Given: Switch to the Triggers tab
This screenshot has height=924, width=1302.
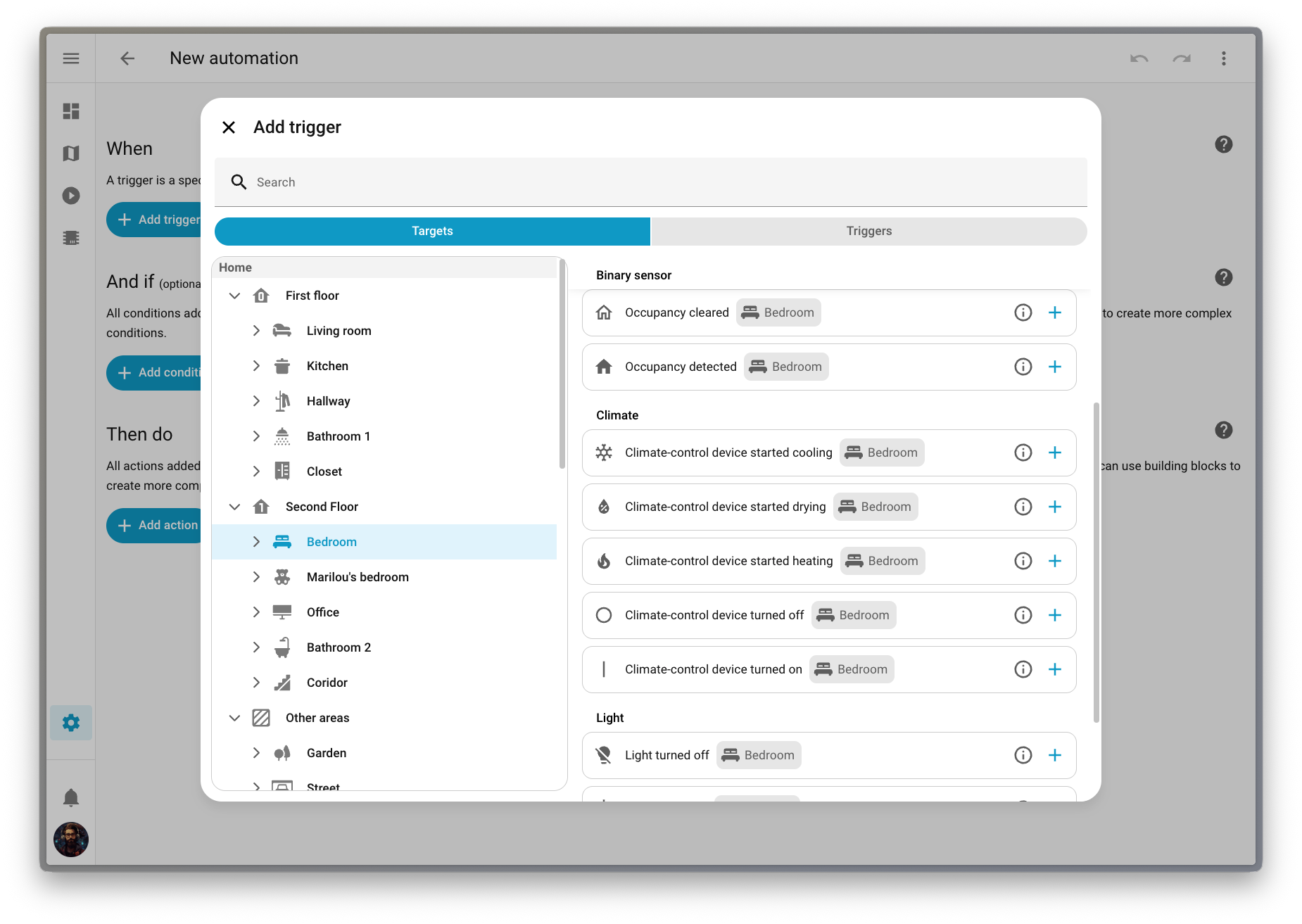Looking at the screenshot, I should (x=868, y=231).
